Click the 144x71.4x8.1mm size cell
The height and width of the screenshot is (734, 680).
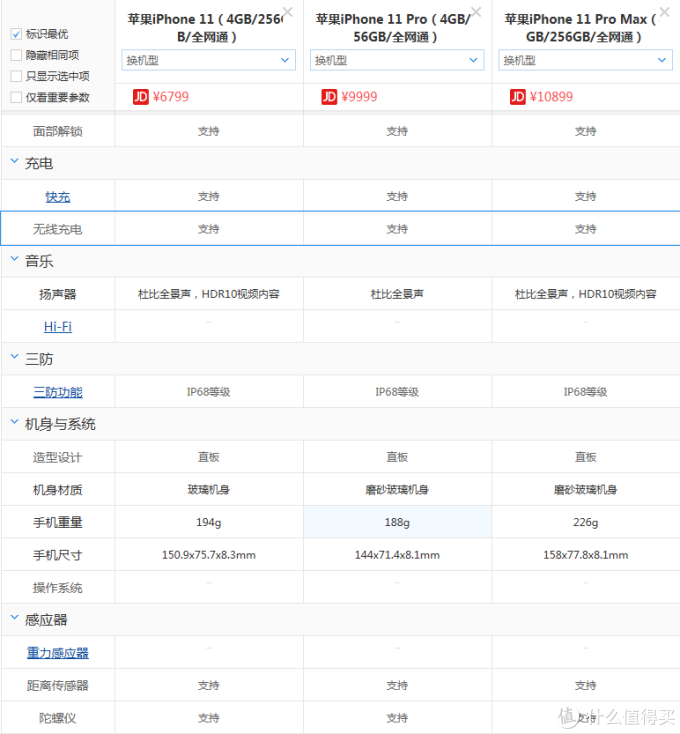pyautogui.click(x=397, y=555)
